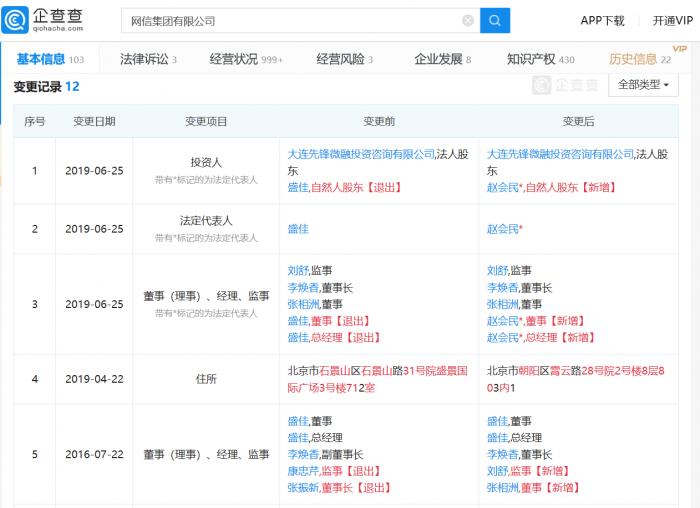Click the blue search magnifier button
The width and height of the screenshot is (700, 508).
tap(494, 21)
